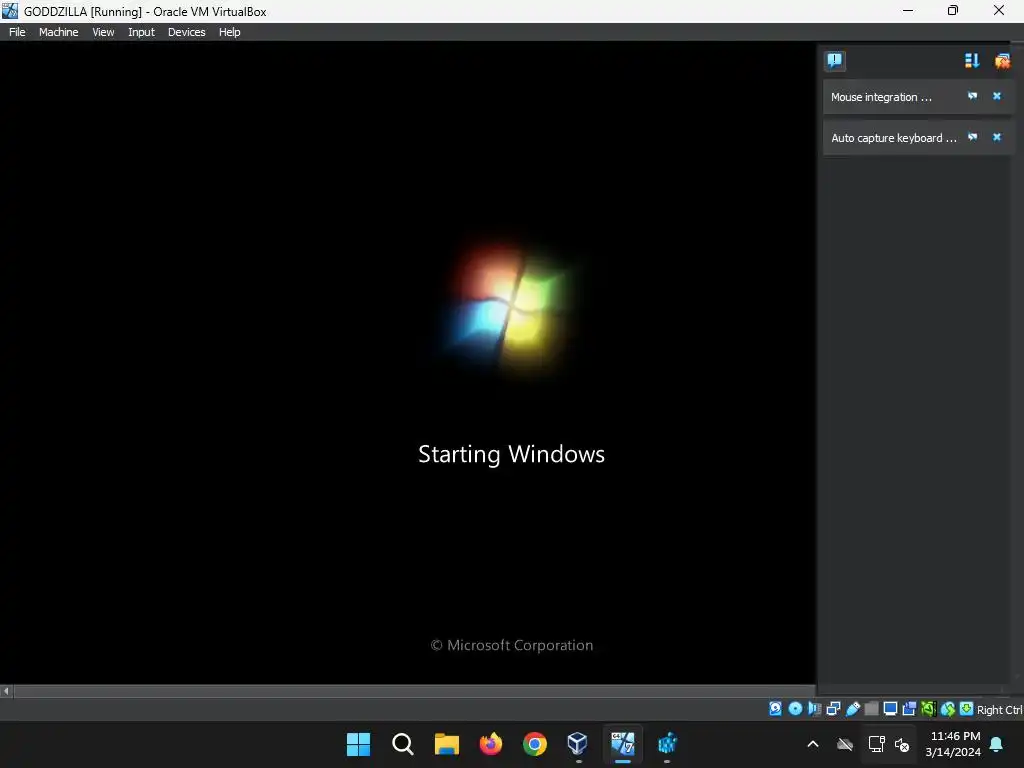1024x768 pixels.
Task: Open network settings from the tray
Action: pyautogui.click(x=876, y=744)
